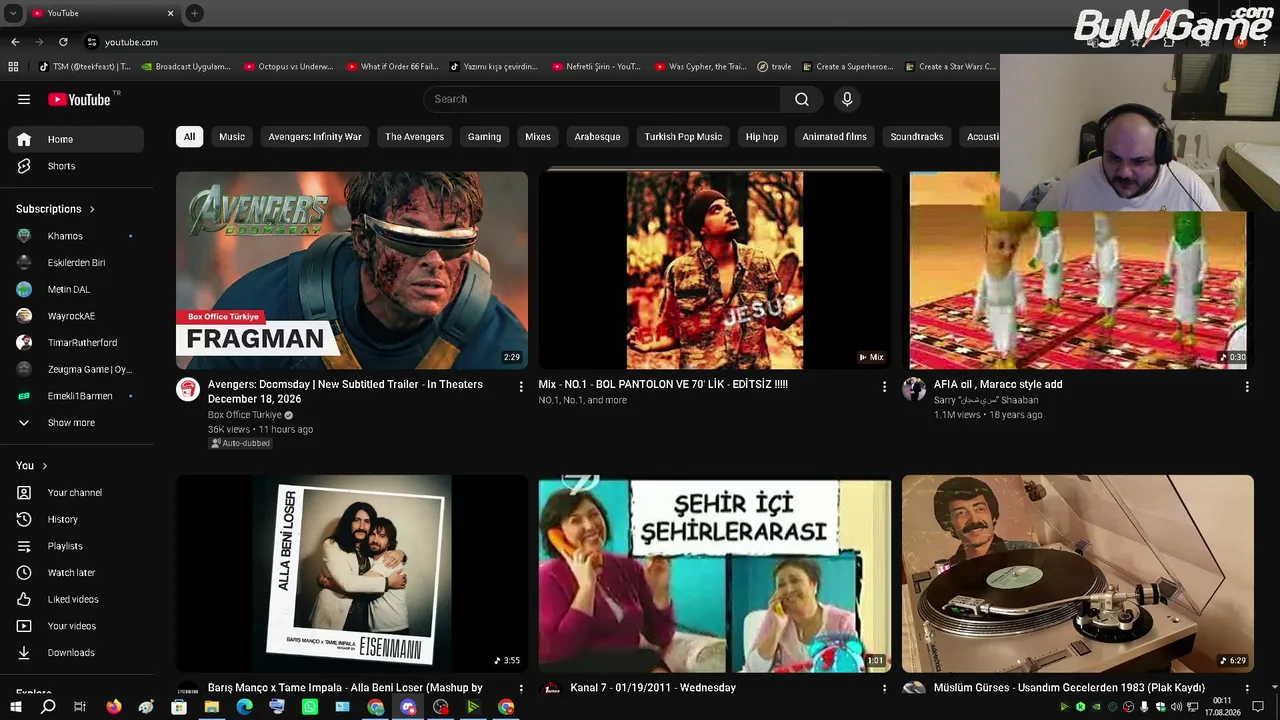This screenshot has width=1280, height=720.
Task: Open Shorts in the sidebar
Action: [76, 166]
